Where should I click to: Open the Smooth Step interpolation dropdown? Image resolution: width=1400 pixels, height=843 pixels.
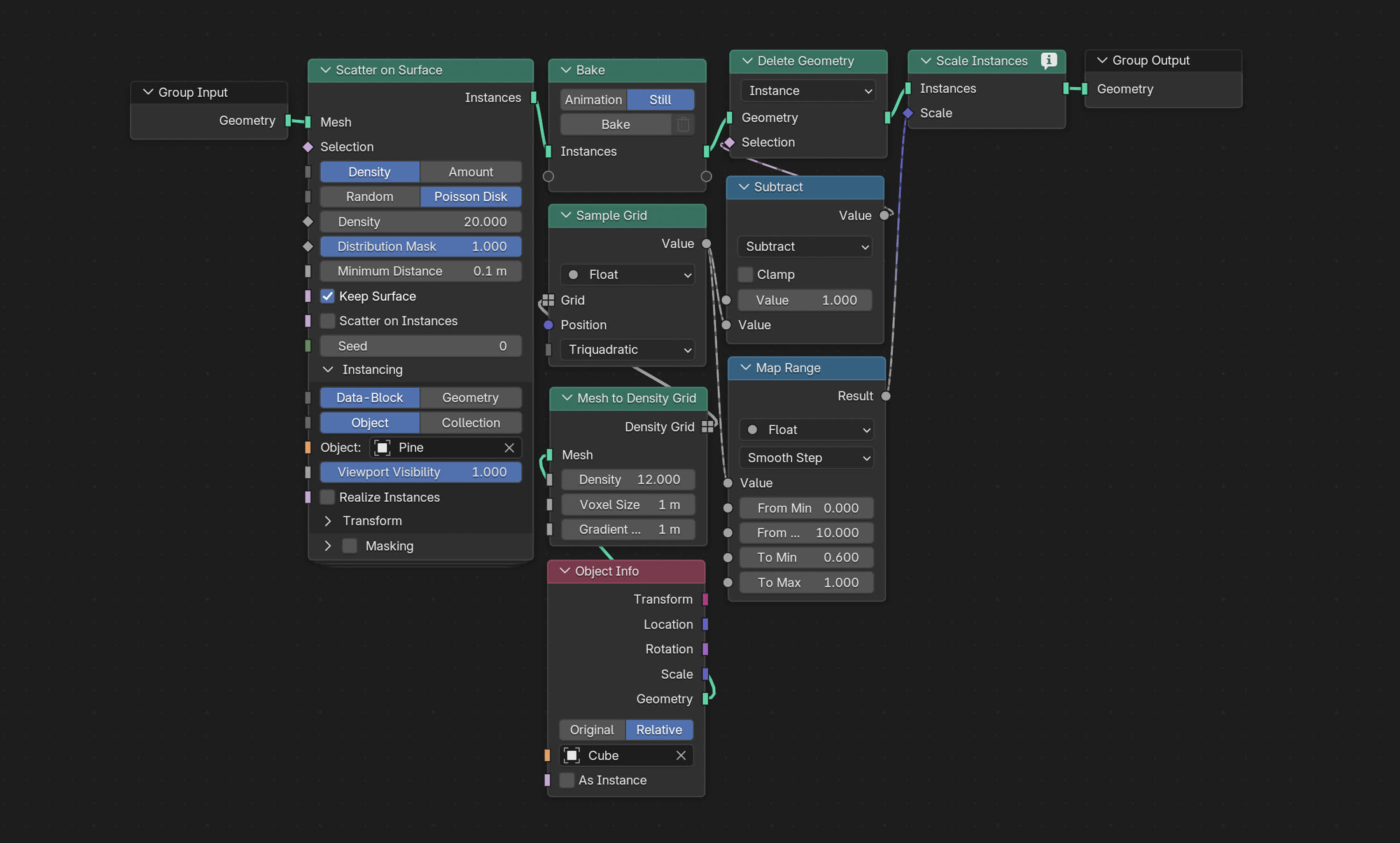[806, 458]
